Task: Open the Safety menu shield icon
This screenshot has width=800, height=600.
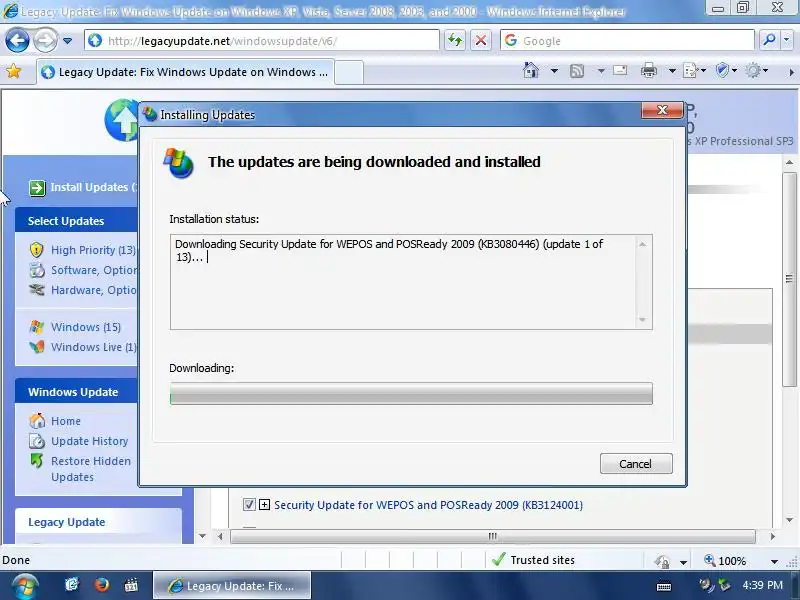Action: pos(726,70)
